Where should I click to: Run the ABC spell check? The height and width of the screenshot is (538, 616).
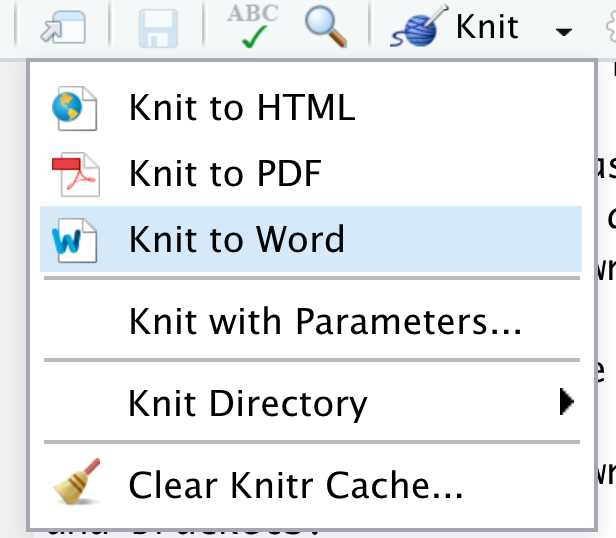click(253, 25)
